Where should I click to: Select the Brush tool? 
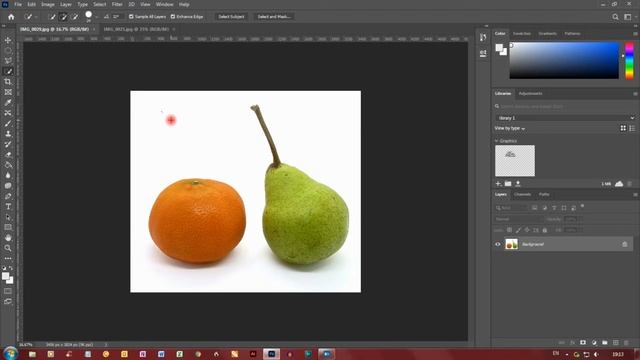tap(8, 123)
